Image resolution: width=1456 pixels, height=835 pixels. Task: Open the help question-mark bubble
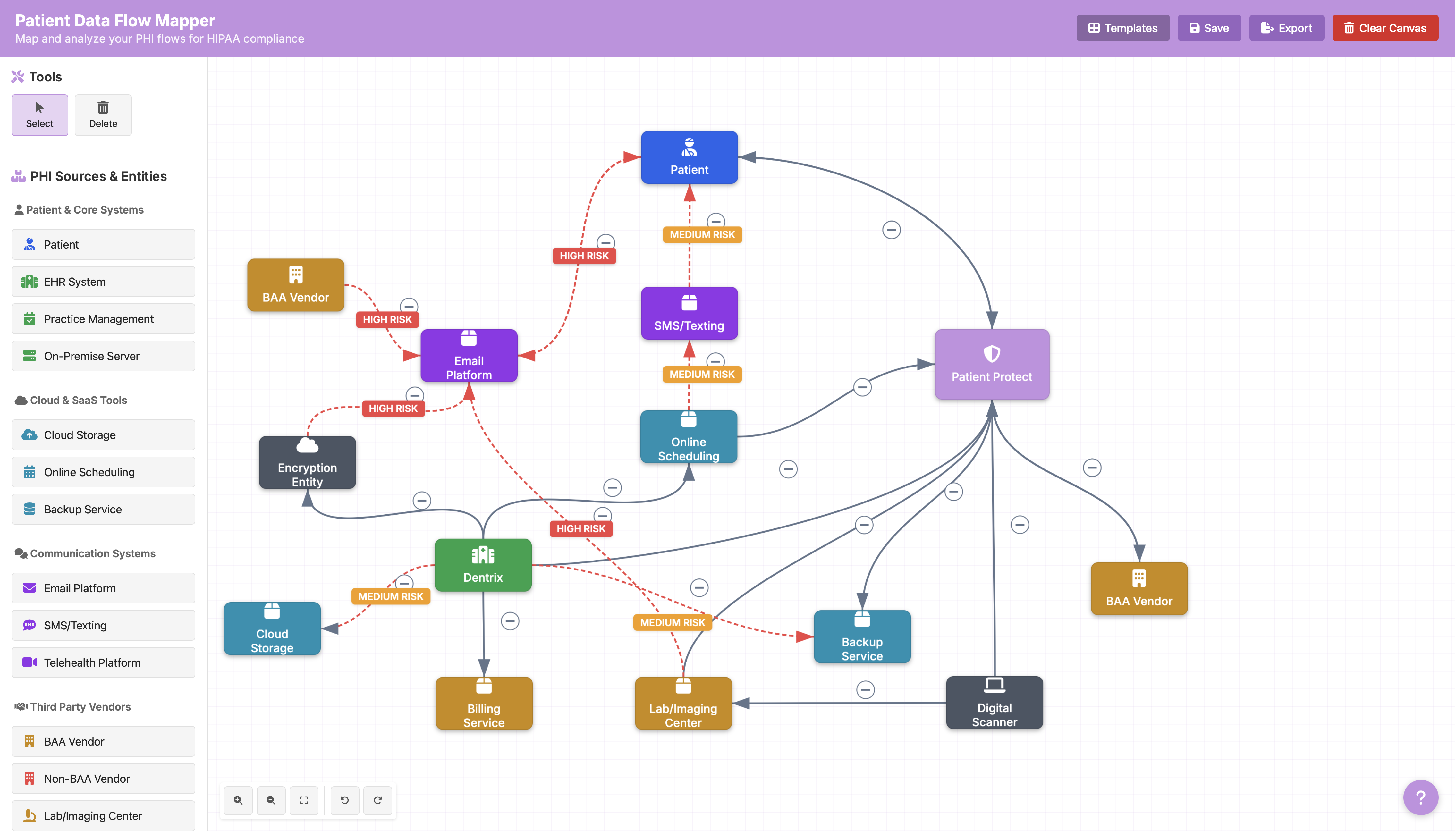pos(1420,797)
